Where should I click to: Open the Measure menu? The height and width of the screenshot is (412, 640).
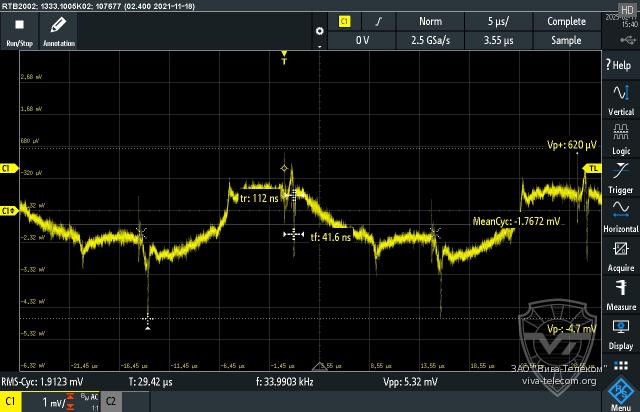coord(621,296)
